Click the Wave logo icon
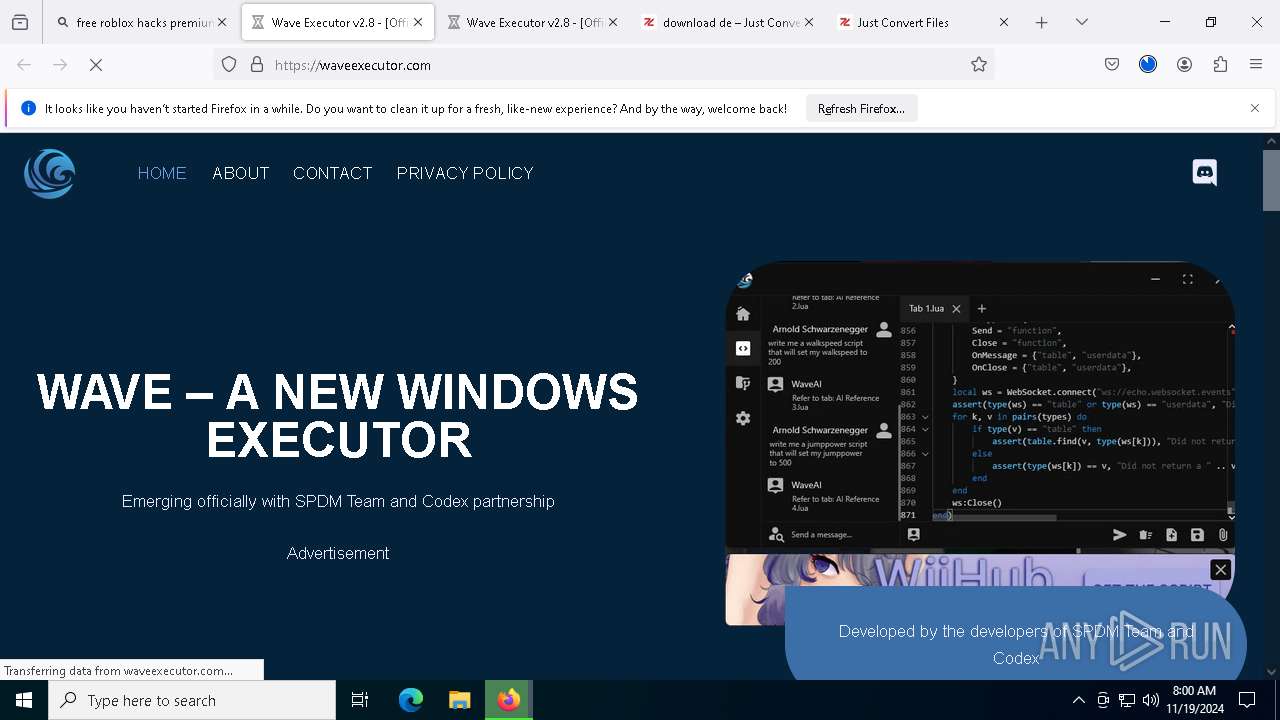Viewport: 1280px width, 720px height. [x=50, y=173]
